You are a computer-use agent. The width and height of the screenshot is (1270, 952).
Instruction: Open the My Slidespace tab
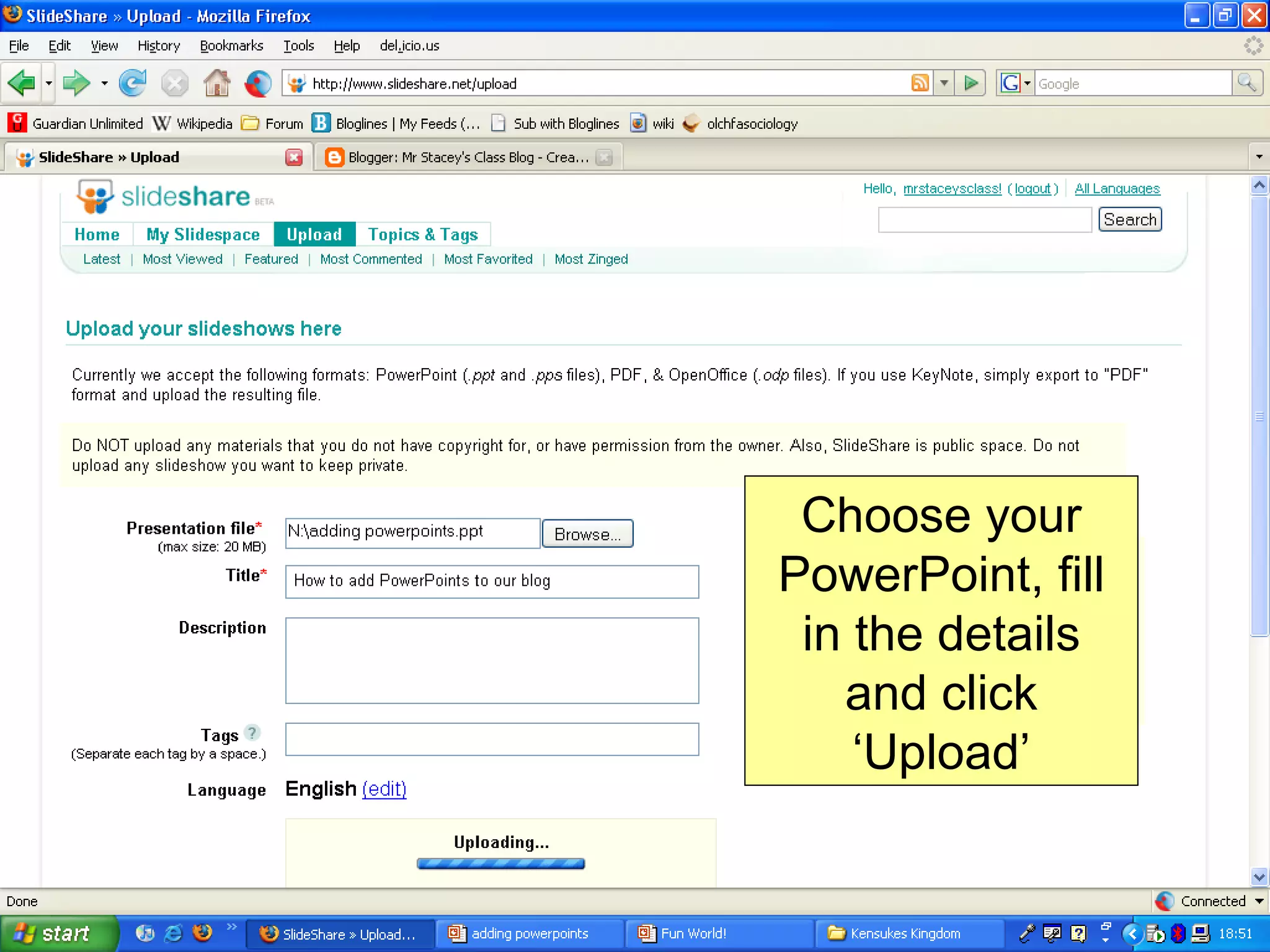click(x=203, y=234)
